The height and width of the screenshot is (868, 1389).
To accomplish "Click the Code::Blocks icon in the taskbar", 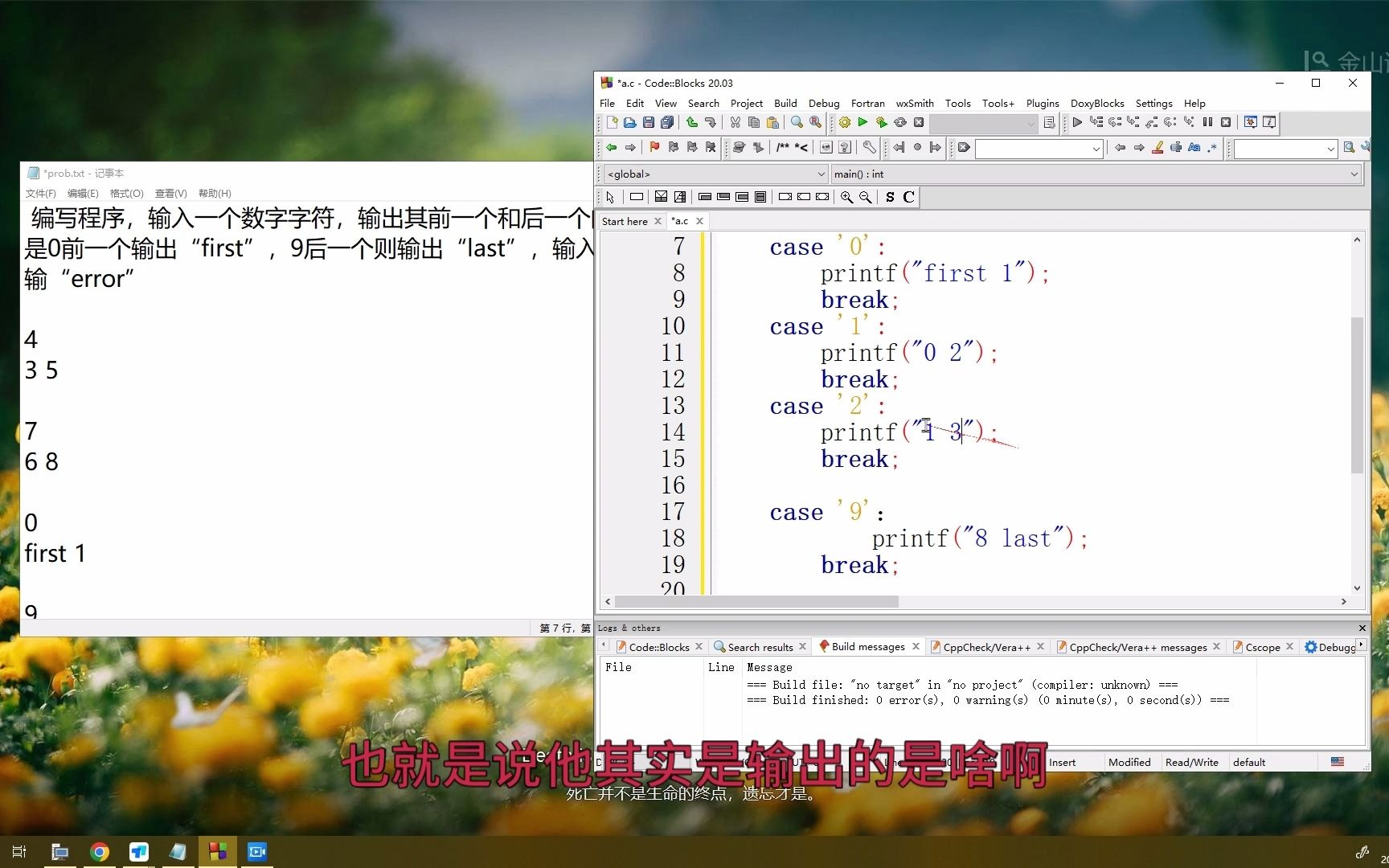I will [x=218, y=852].
